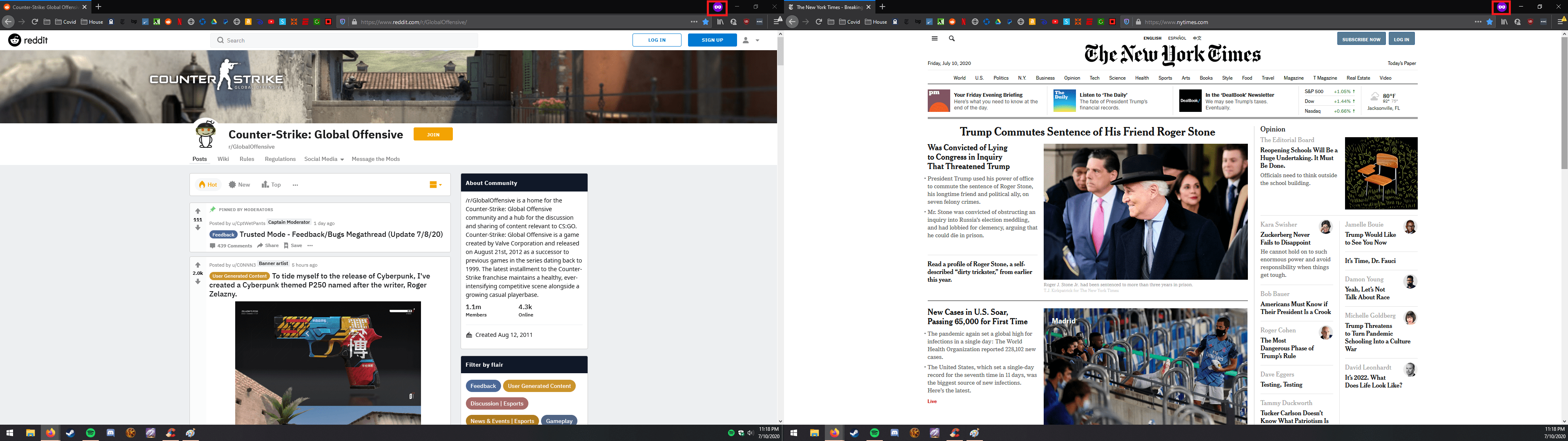Screen dimensions: 1568x441
Task: Save the Trusted Mode megathread post
Action: pyautogui.click(x=293, y=245)
